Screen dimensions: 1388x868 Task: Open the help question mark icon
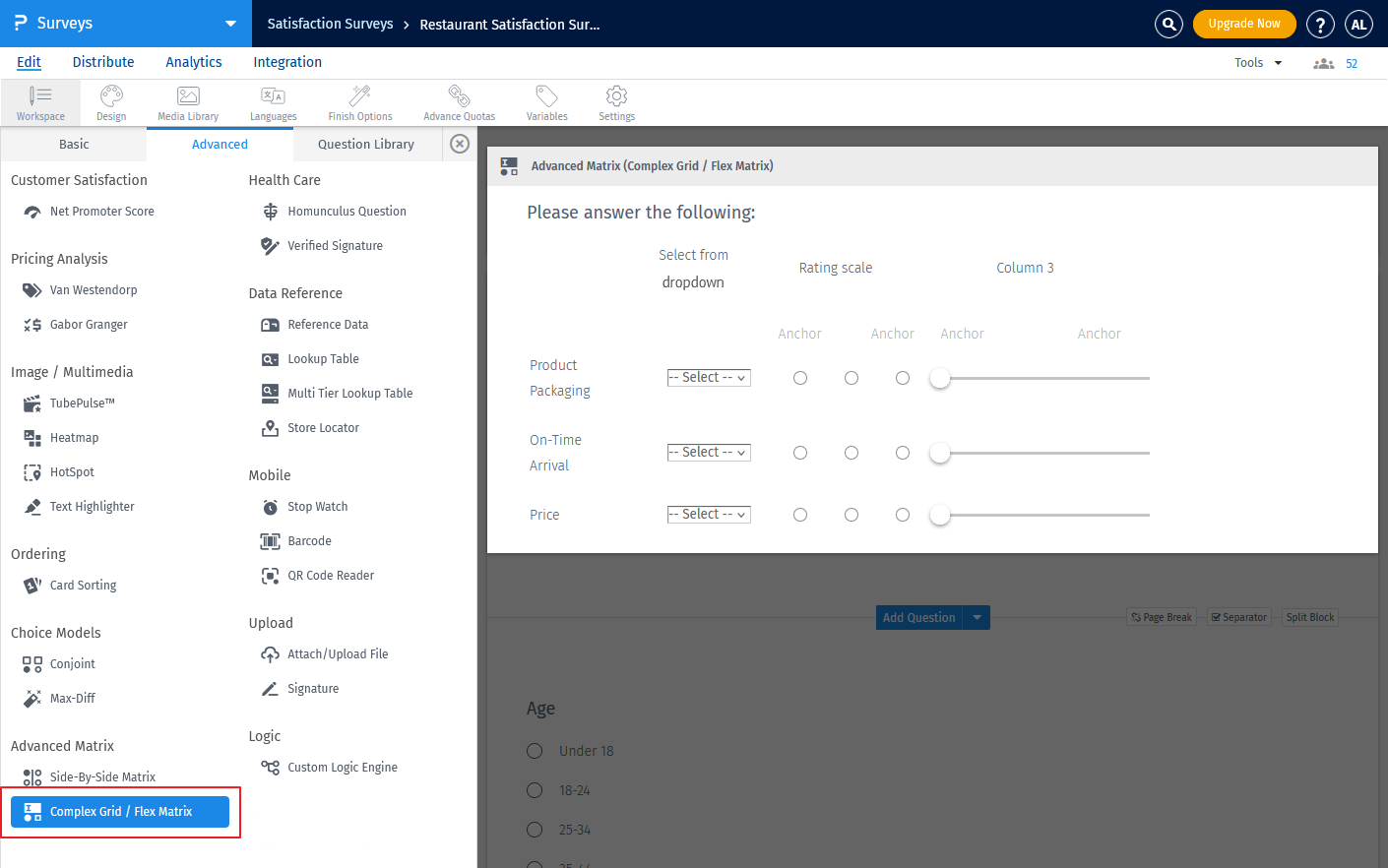(1320, 24)
